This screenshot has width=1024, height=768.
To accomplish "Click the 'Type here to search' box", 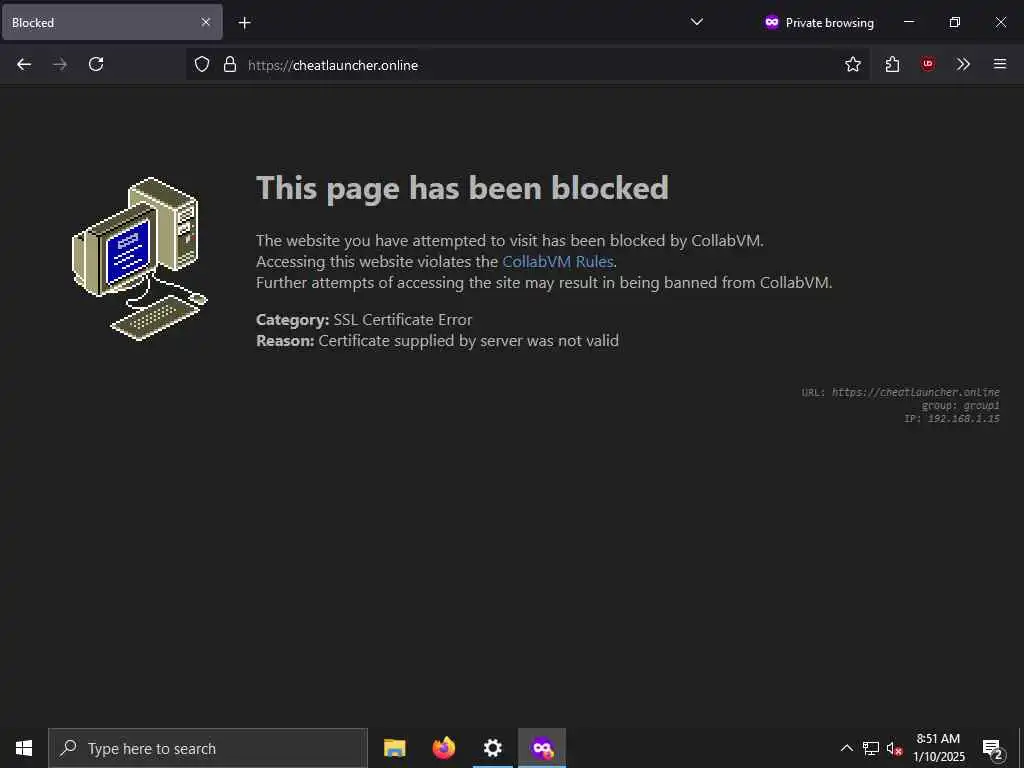I will click(208, 748).
